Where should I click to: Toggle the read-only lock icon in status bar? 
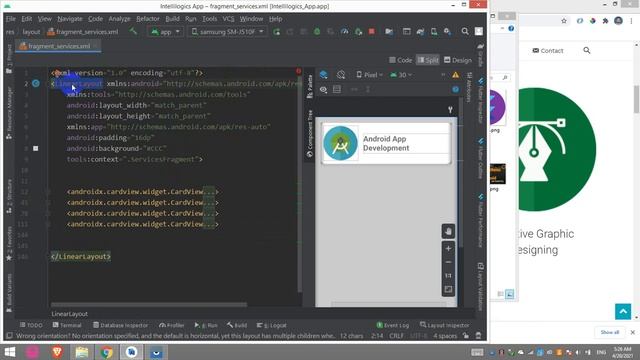coord(466,336)
